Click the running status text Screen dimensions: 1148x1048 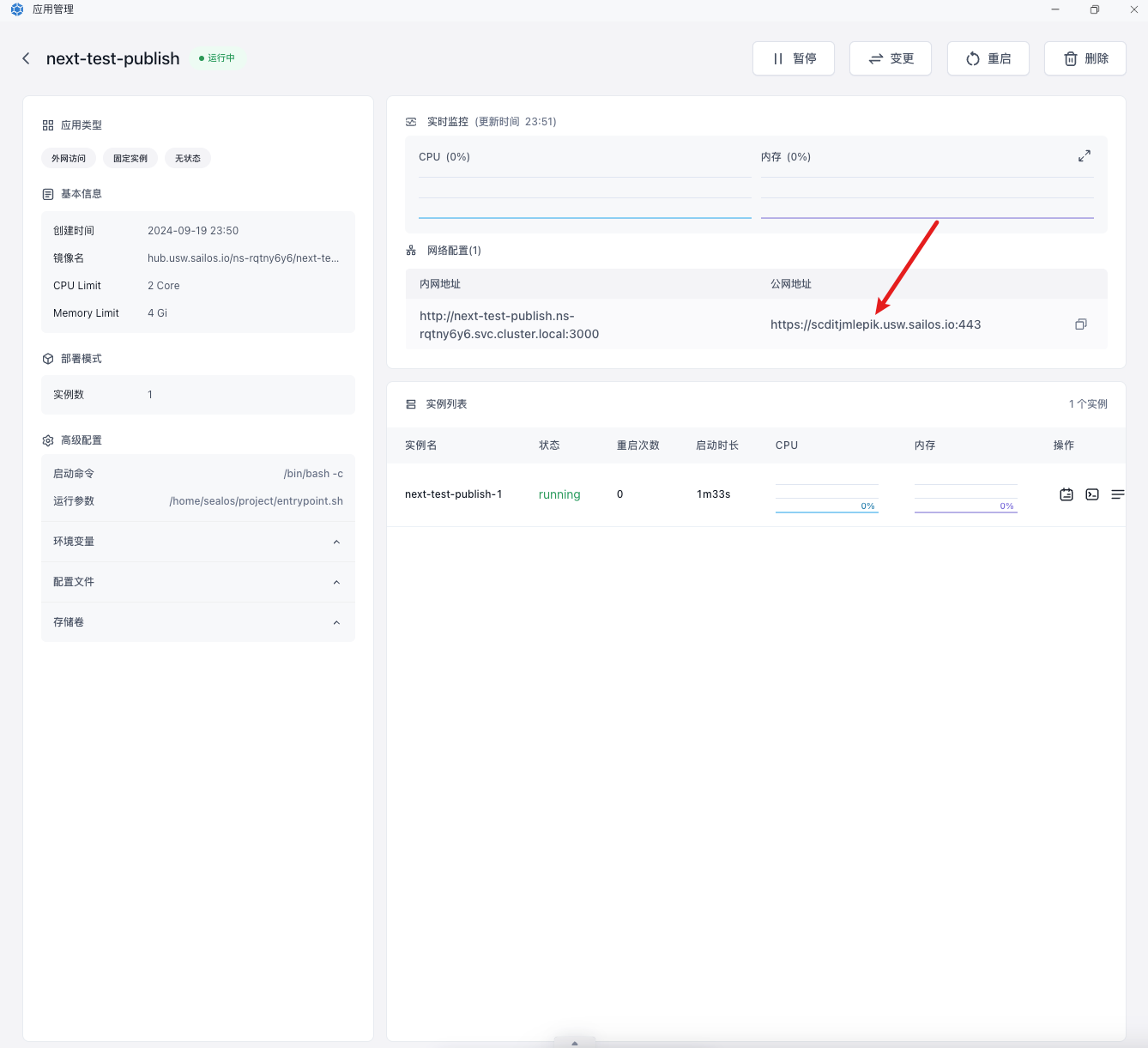pos(559,494)
